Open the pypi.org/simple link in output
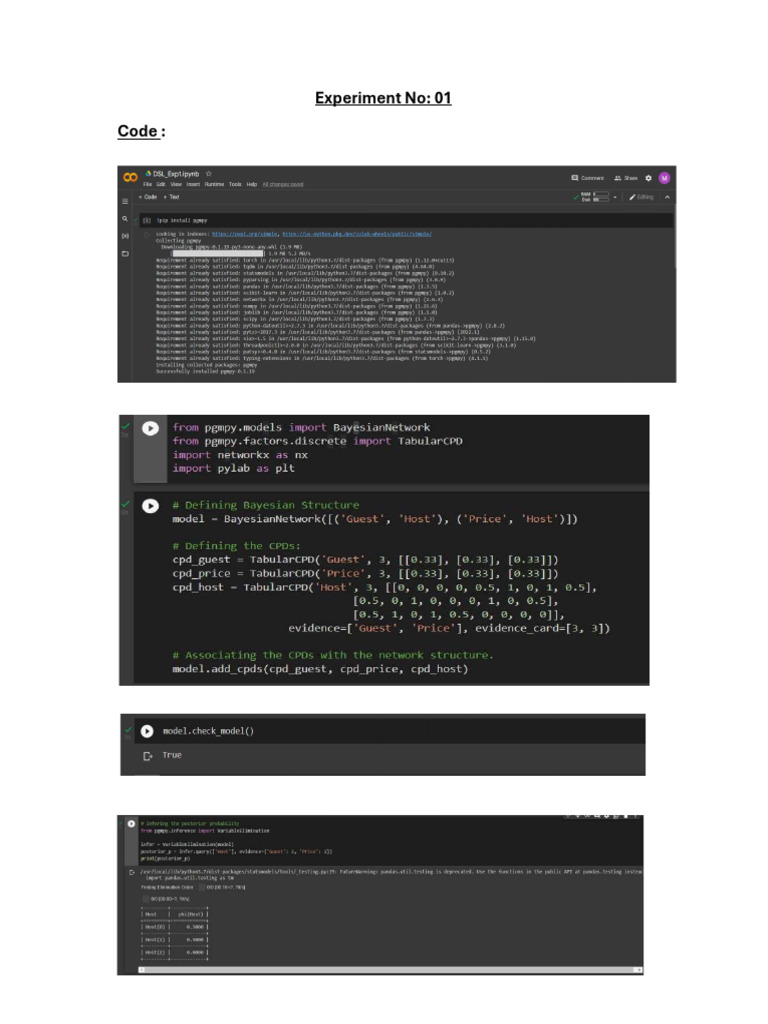768x1024 pixels. [246, 233]
